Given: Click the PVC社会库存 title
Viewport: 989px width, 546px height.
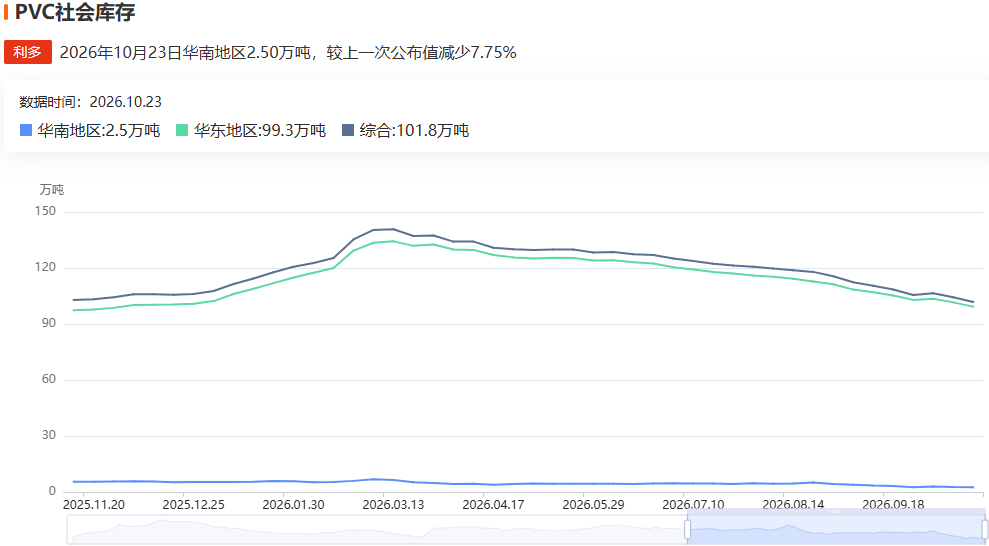Looking at the screenshot, I should coord(74,12).
